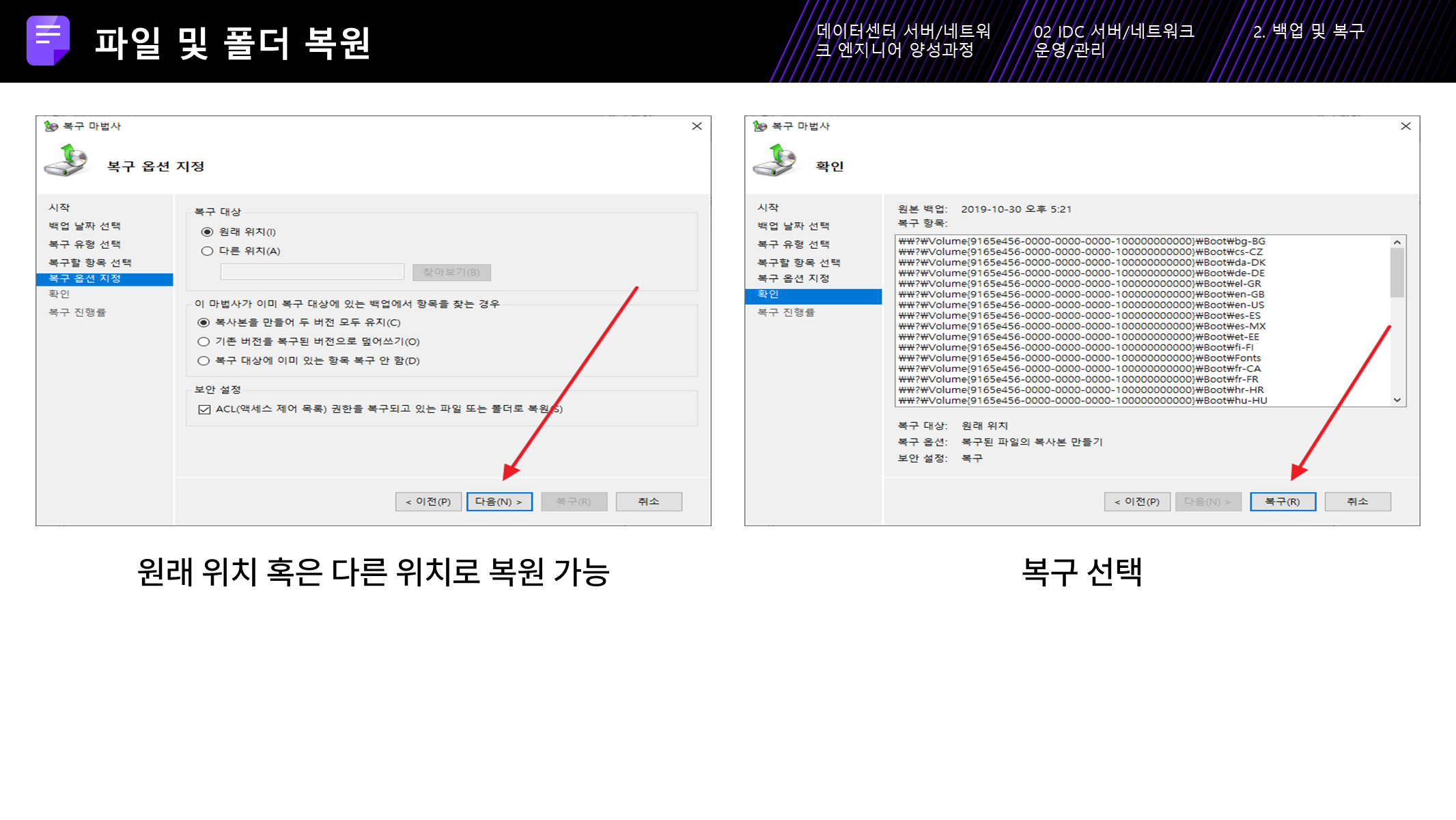The width and height of the screenshot is (1456, 820).
Task: Select 백업 날짜 선택 step in left sidebar
Action: tap(85, 226)
